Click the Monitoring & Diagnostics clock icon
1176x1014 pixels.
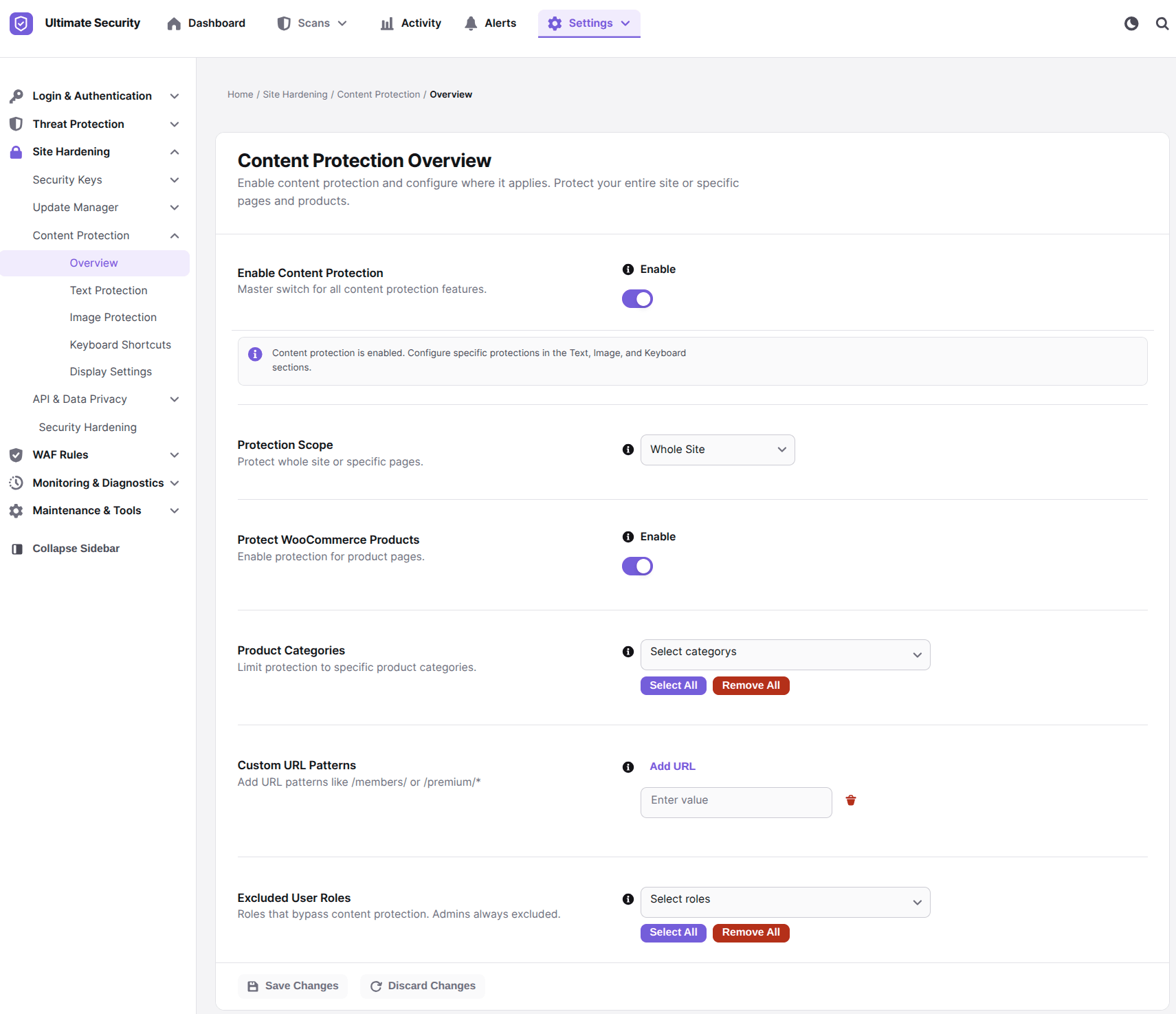(16, 483)
